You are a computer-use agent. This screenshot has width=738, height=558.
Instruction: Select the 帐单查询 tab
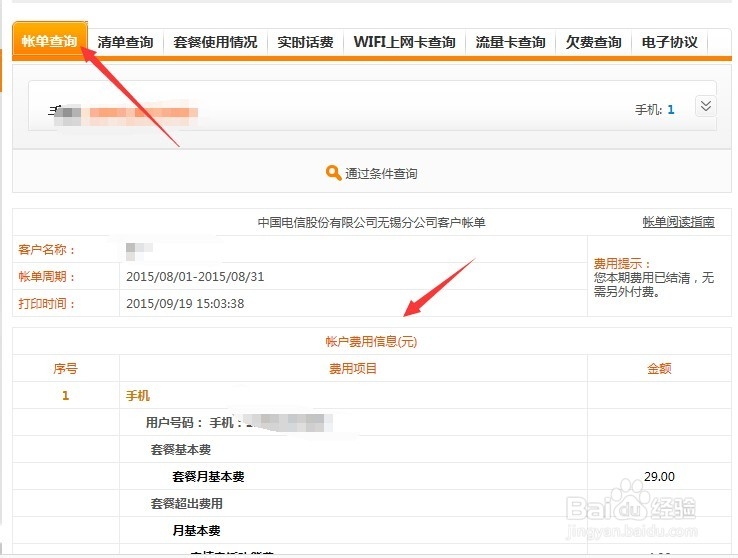tap(49, 41)
